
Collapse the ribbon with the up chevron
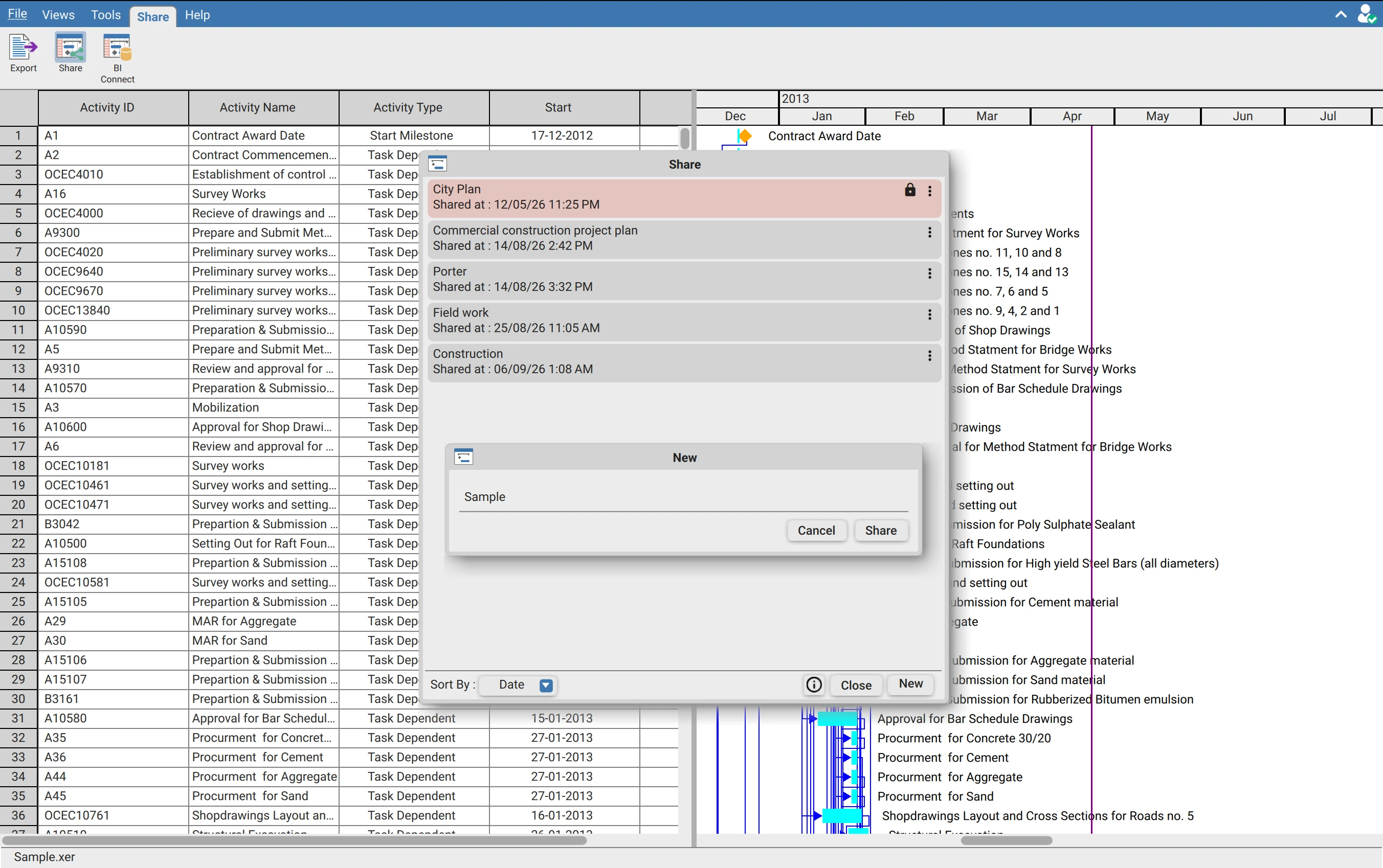[1341, 14]
